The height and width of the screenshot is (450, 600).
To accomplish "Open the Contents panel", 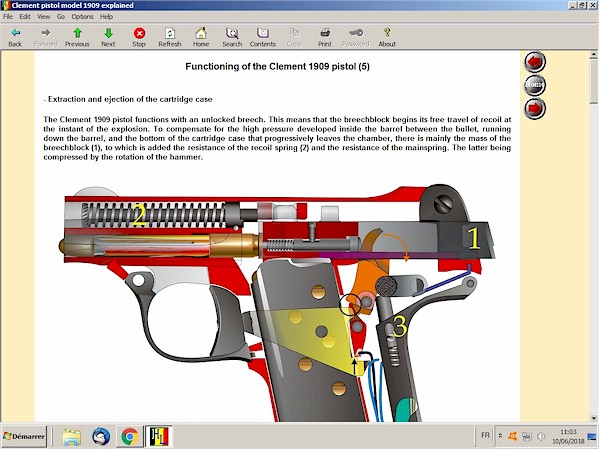I will 263,38.
